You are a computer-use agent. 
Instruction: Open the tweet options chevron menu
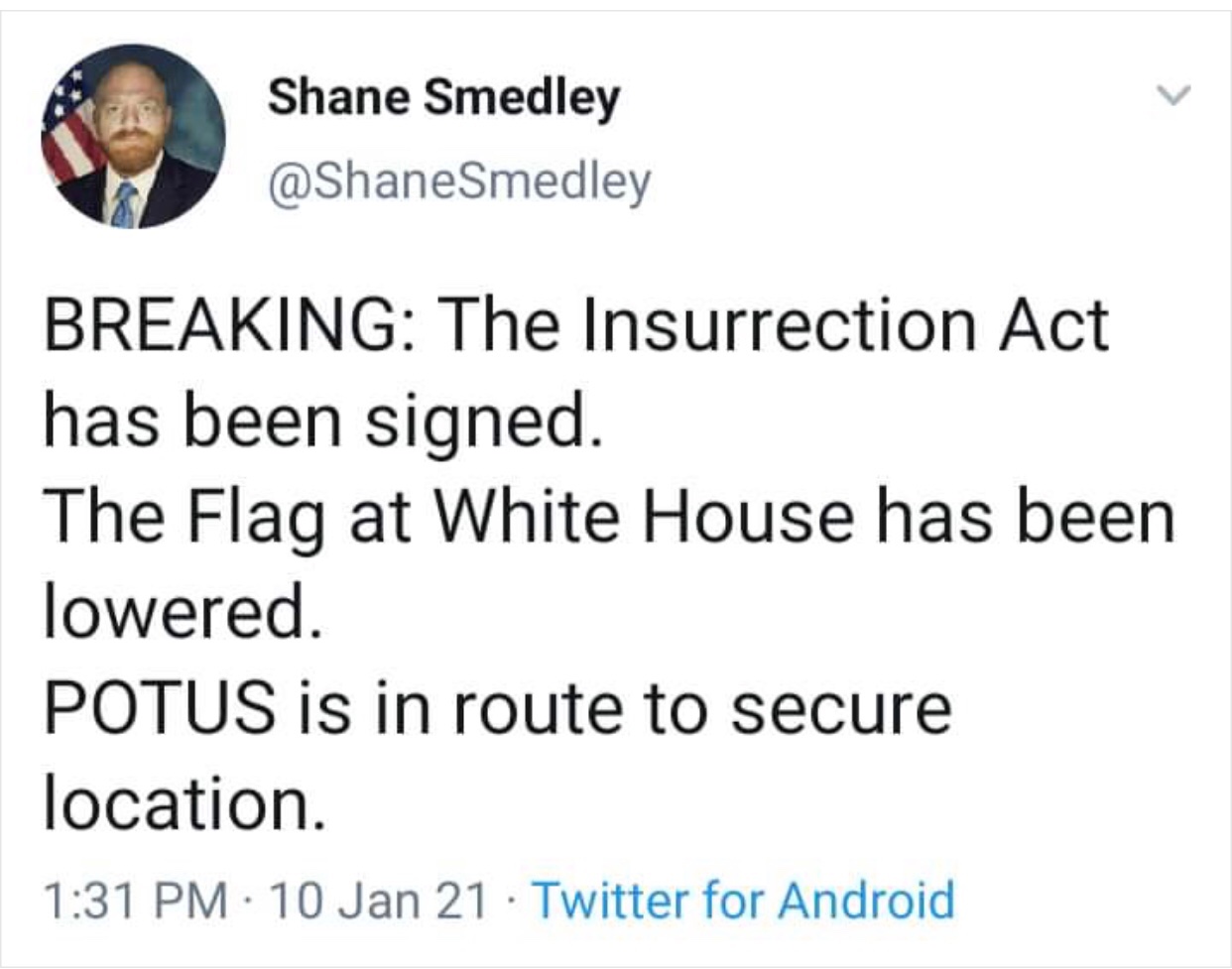[x=1173, y=95]
